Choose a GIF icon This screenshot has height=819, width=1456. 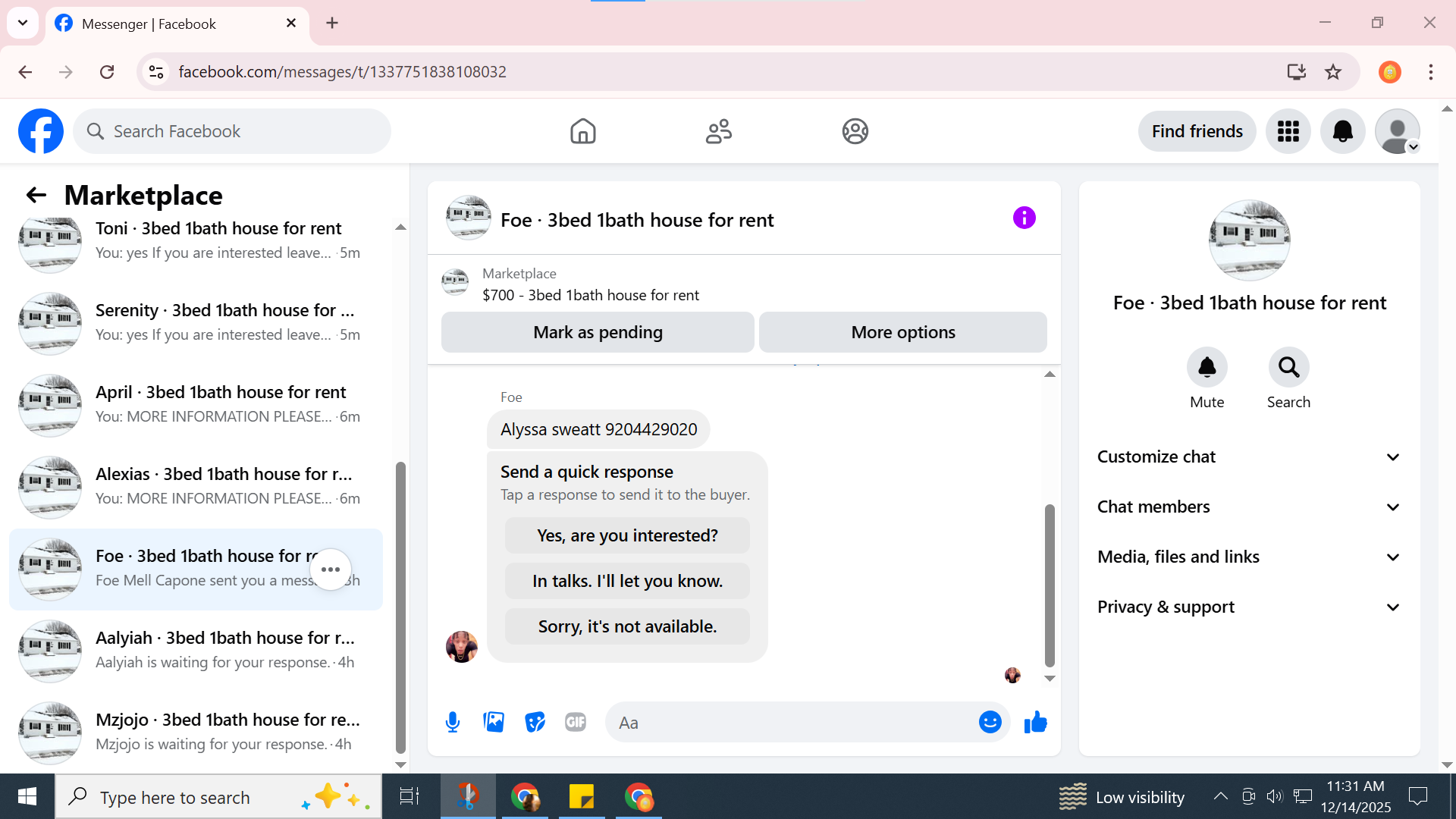coord(576,723)
